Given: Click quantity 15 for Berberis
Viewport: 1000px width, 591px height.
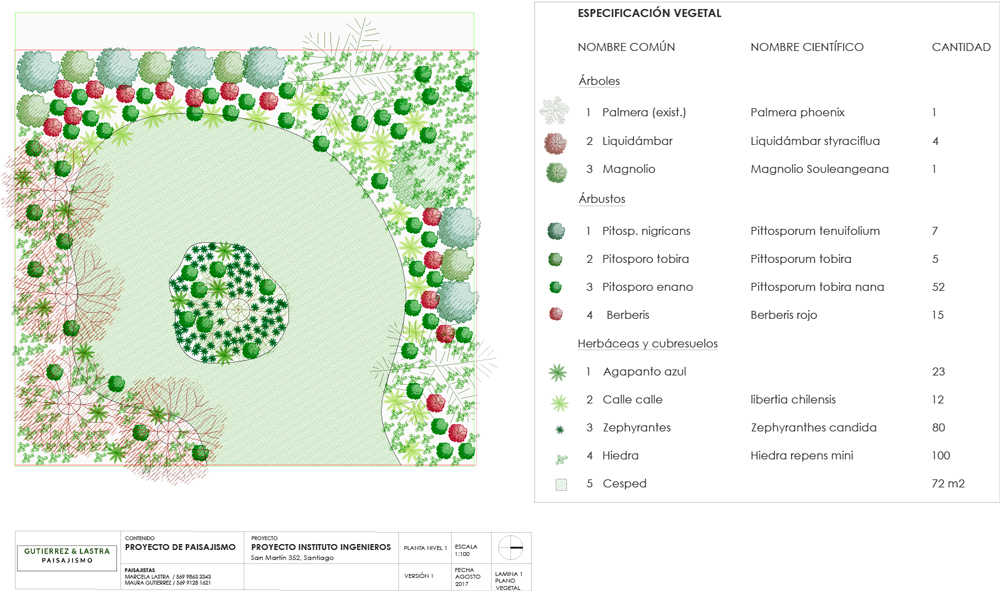Looking at the screenshot, I should [x=938, y=315].
